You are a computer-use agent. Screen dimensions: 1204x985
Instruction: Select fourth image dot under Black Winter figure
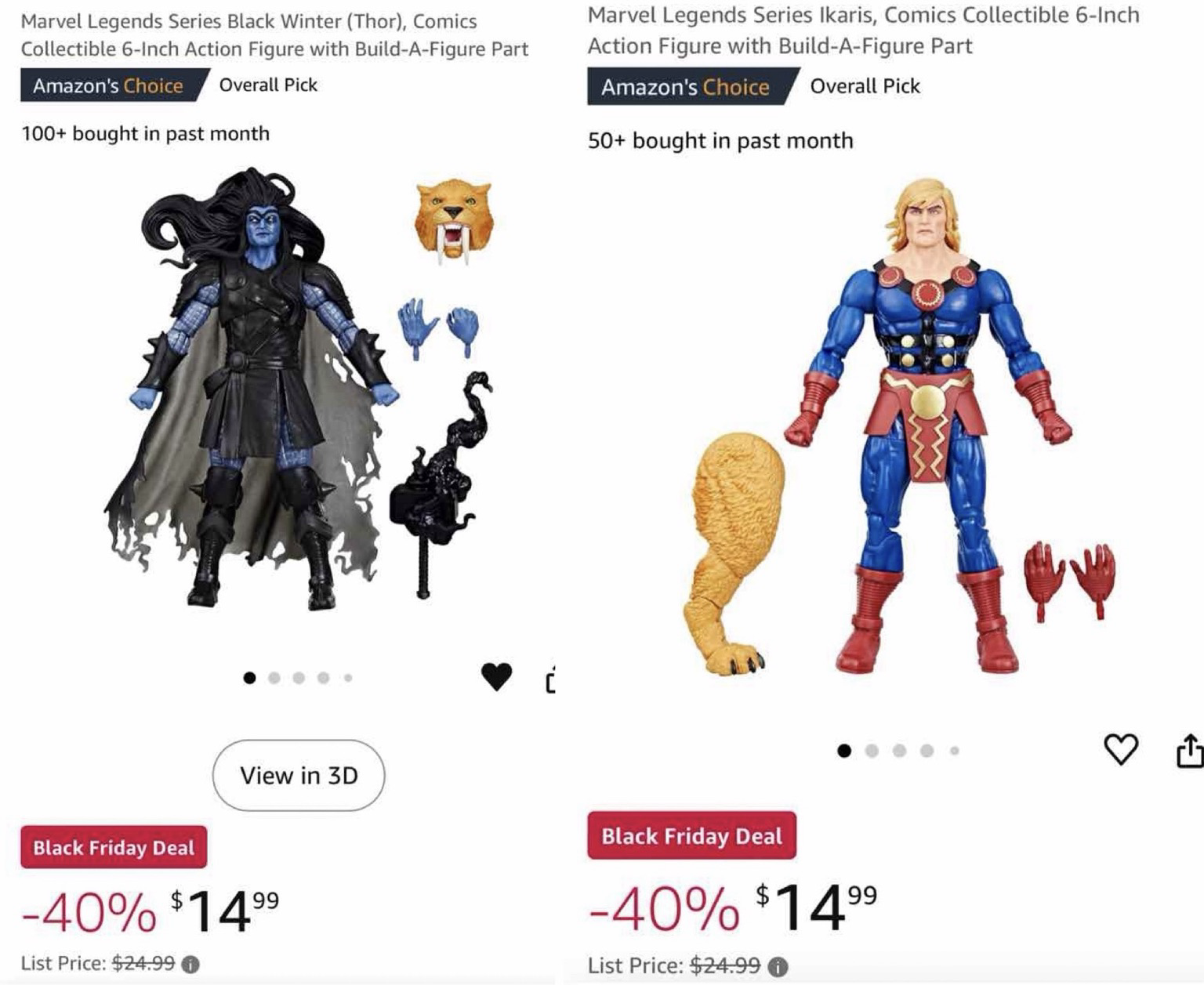(323, 678)
